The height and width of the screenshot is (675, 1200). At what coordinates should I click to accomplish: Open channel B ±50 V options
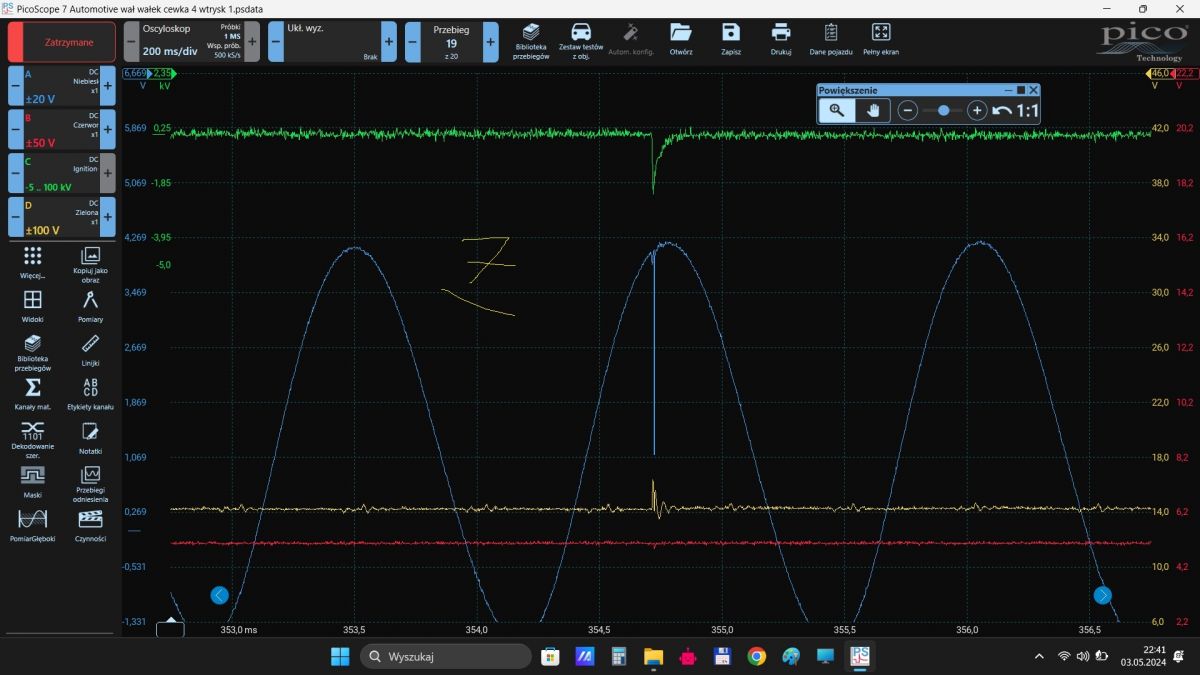(x=61, y=130)
